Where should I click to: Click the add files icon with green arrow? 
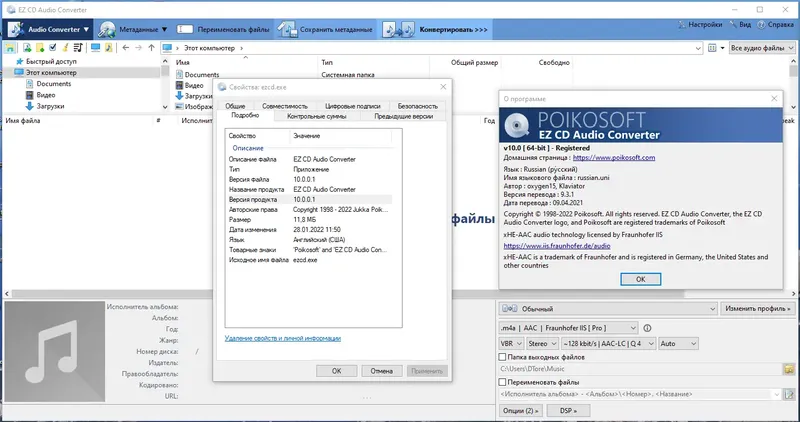[x=27, y=48]
